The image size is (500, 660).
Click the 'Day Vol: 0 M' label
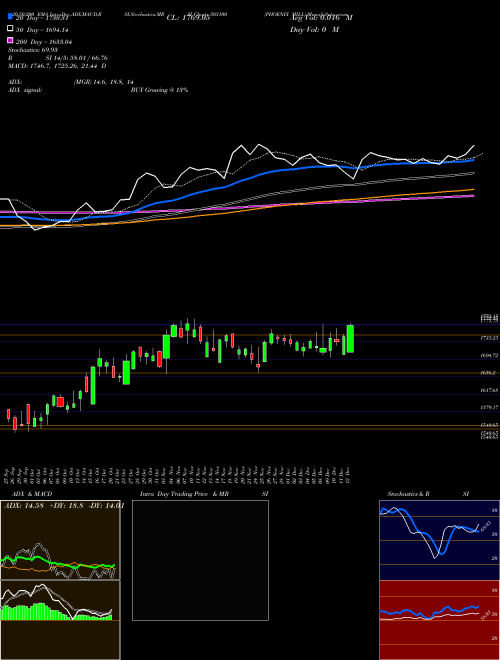314,30
